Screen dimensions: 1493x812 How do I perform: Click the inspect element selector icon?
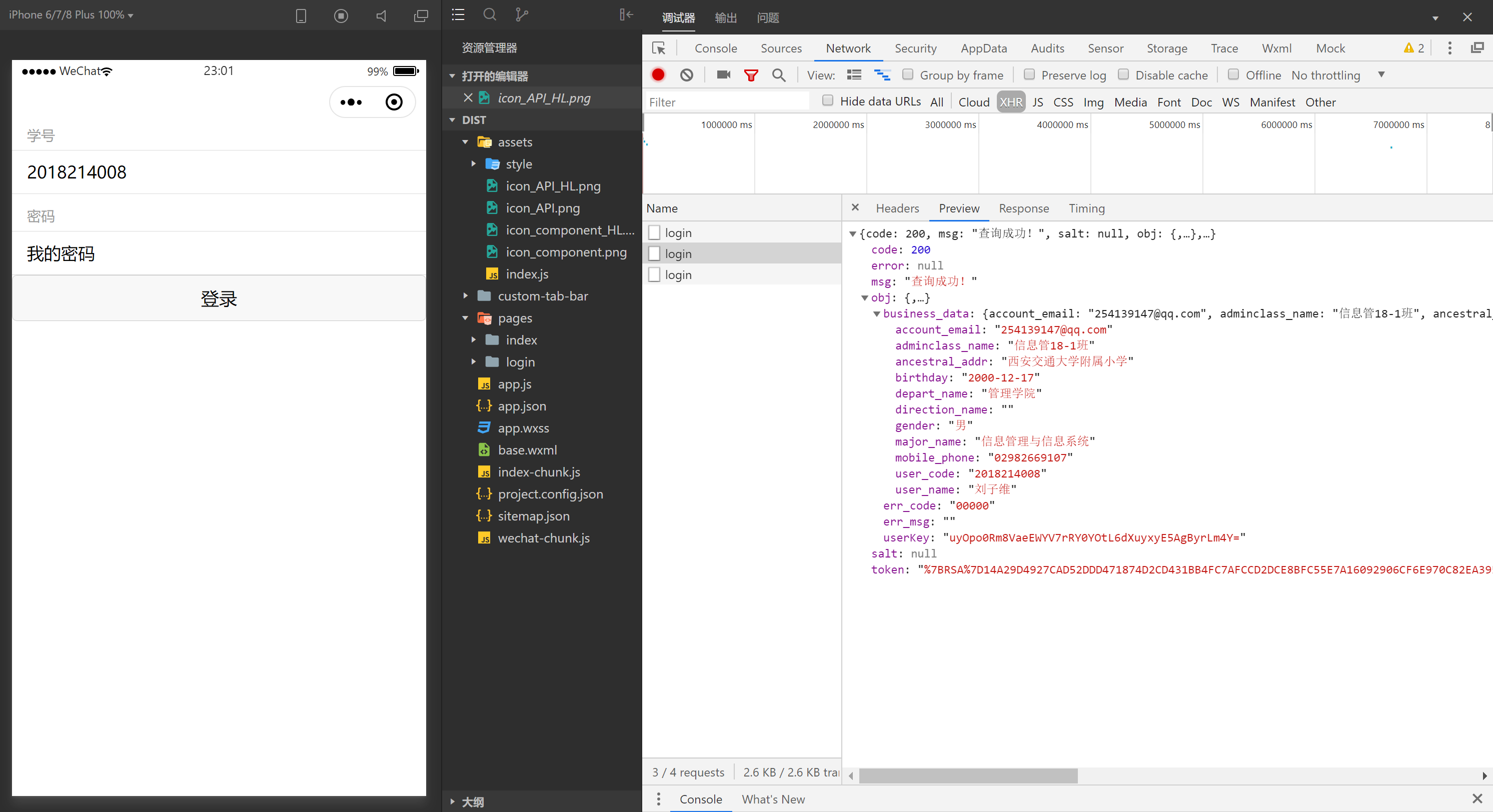659,48
